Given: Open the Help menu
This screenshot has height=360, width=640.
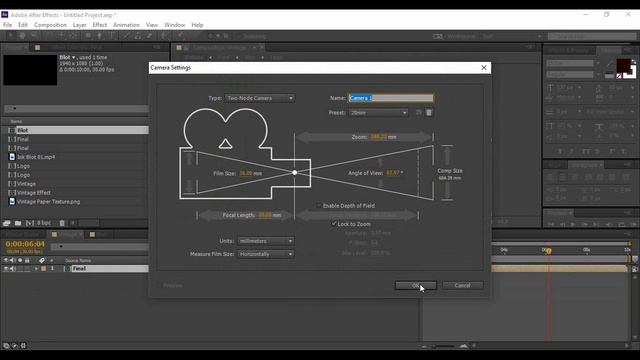Looking at the screenshot, I should 197,25.
